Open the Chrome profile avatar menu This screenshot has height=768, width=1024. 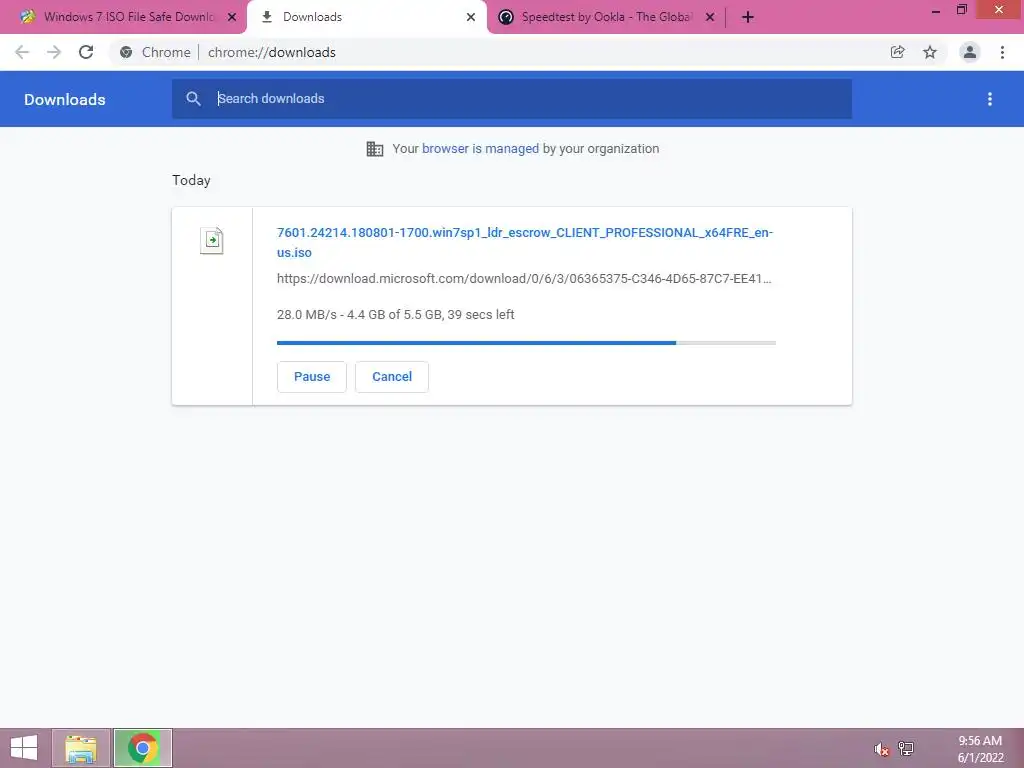tap(970, 52)
